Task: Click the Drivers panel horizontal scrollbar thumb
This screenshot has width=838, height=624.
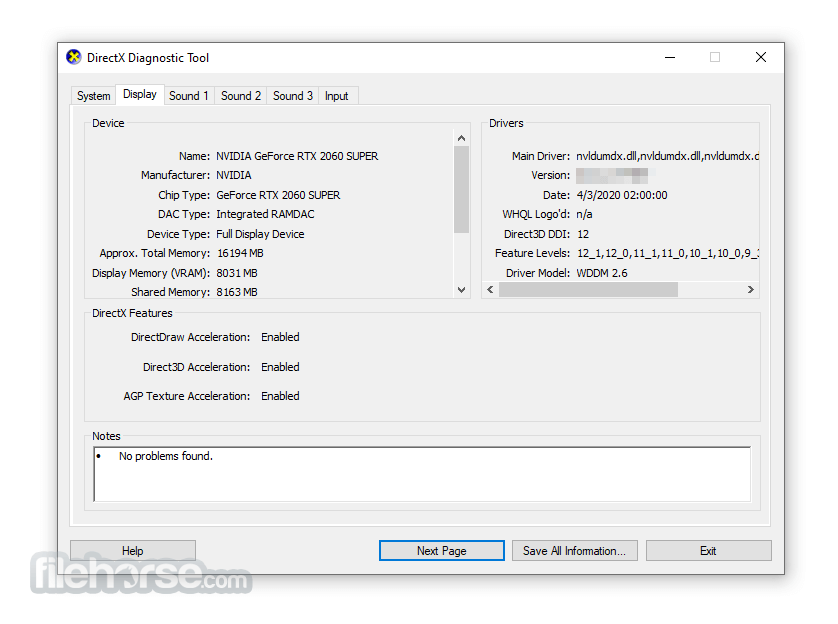Action: (588, 290)
